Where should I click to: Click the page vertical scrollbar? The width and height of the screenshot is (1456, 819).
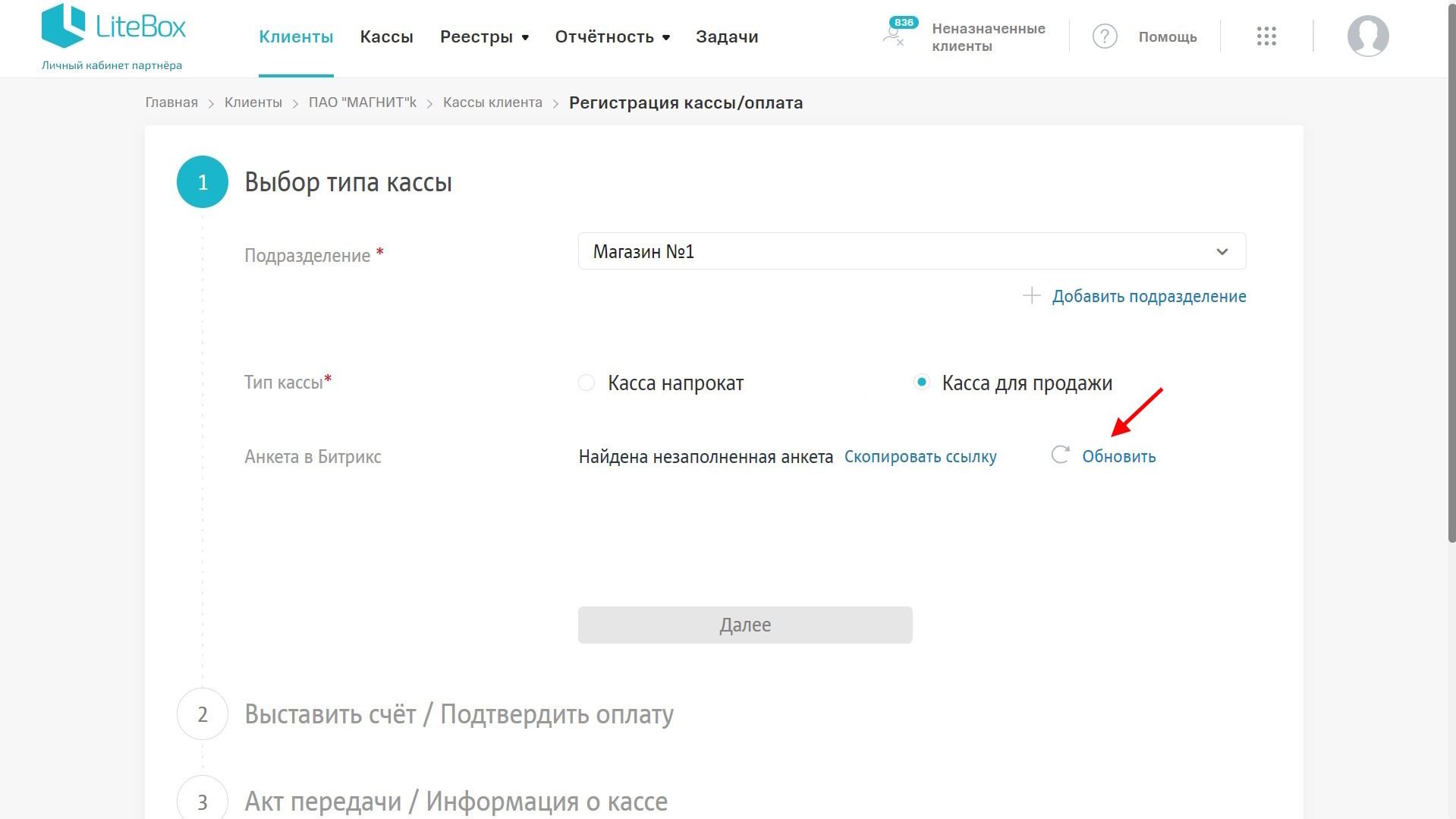(x=1451, y=304)
